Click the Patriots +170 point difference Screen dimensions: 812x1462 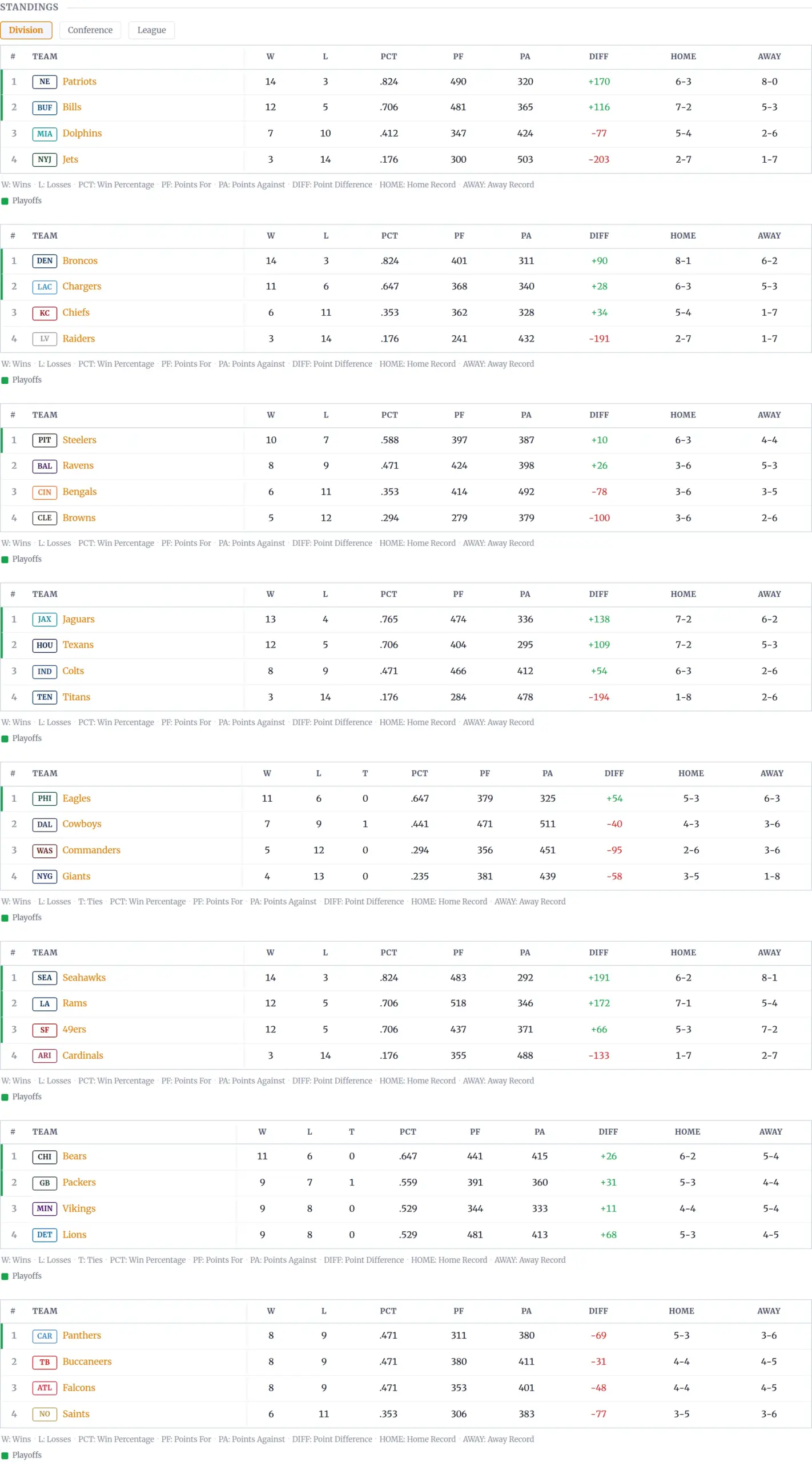point(599,82)
